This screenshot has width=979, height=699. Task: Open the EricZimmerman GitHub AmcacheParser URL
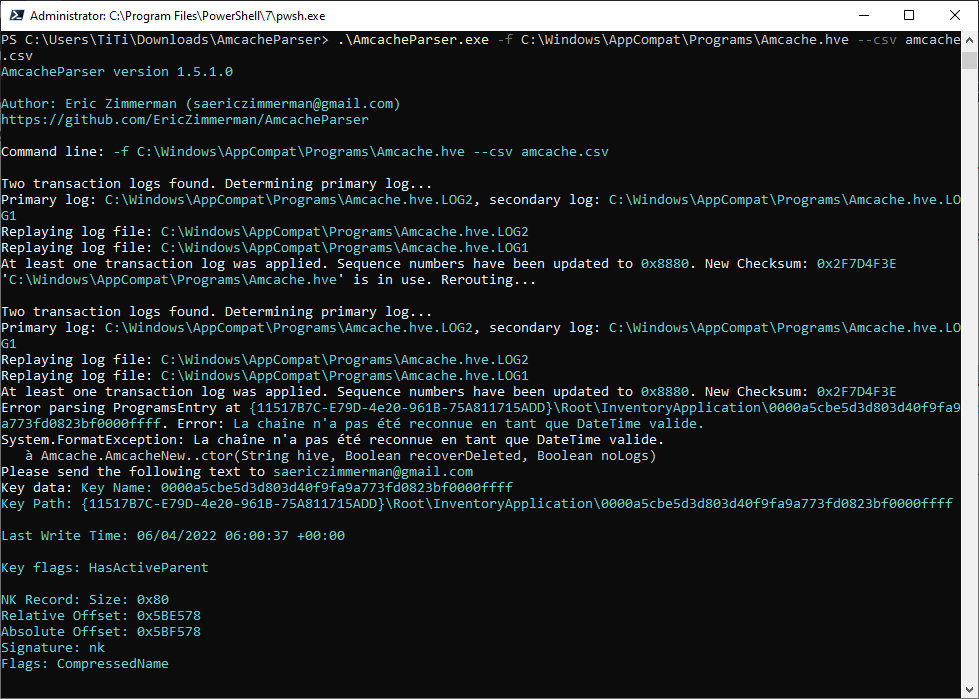[184, 120]
